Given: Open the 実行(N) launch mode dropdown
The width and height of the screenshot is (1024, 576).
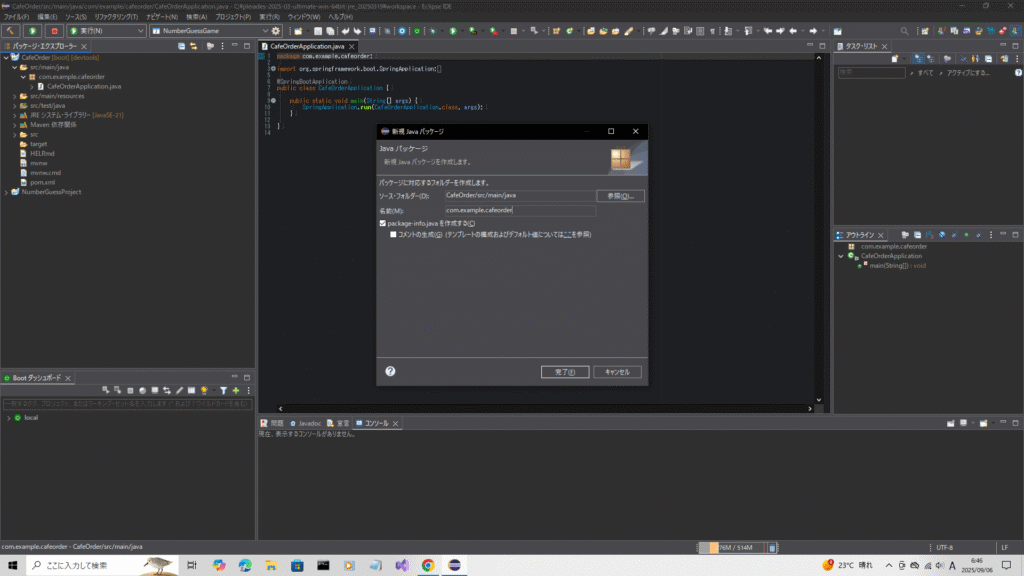Looking at the screenshot, I should point(138,31).
